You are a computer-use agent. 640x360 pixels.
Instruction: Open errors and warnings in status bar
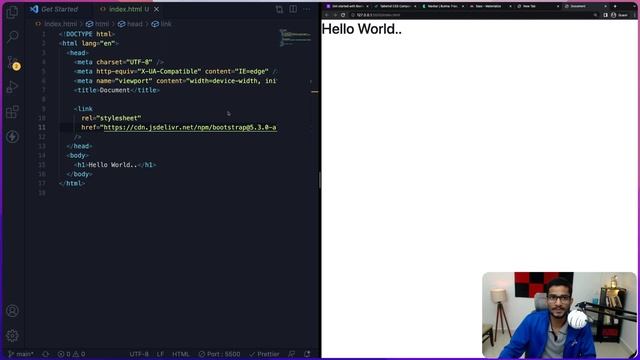(x=71, y=354)
